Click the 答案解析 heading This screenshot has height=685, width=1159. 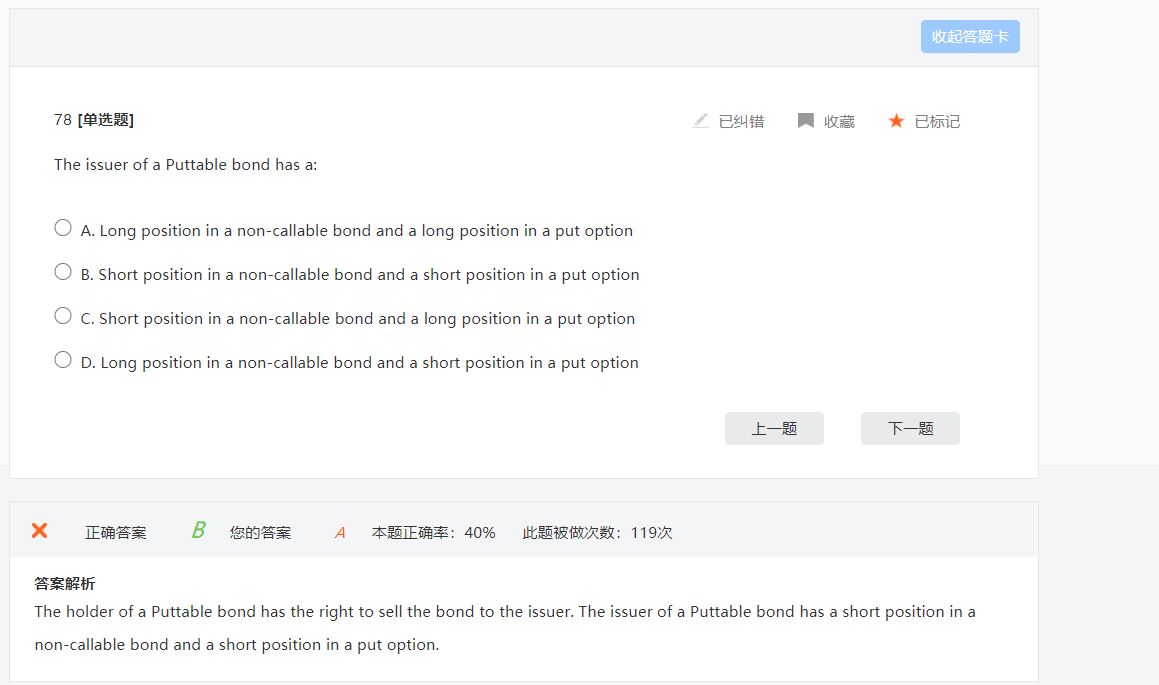(x=65, y=584)
